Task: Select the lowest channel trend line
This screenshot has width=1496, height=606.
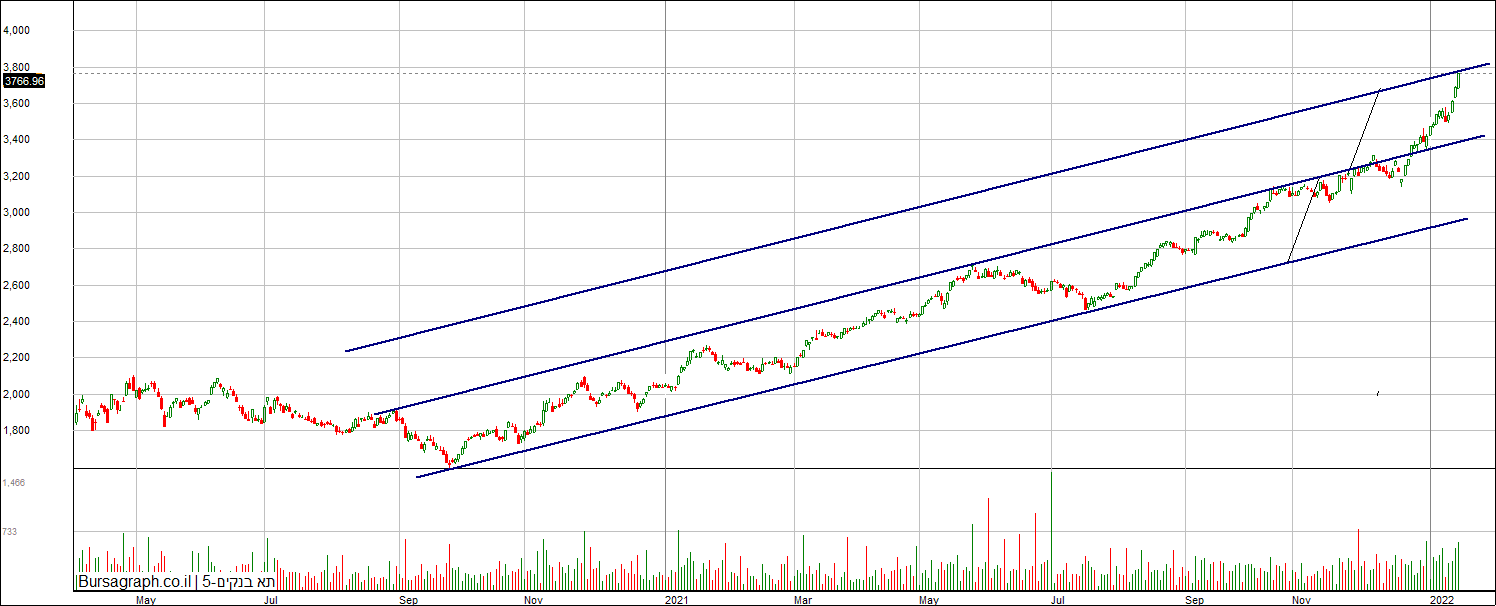Action: (x=940, y=348)
